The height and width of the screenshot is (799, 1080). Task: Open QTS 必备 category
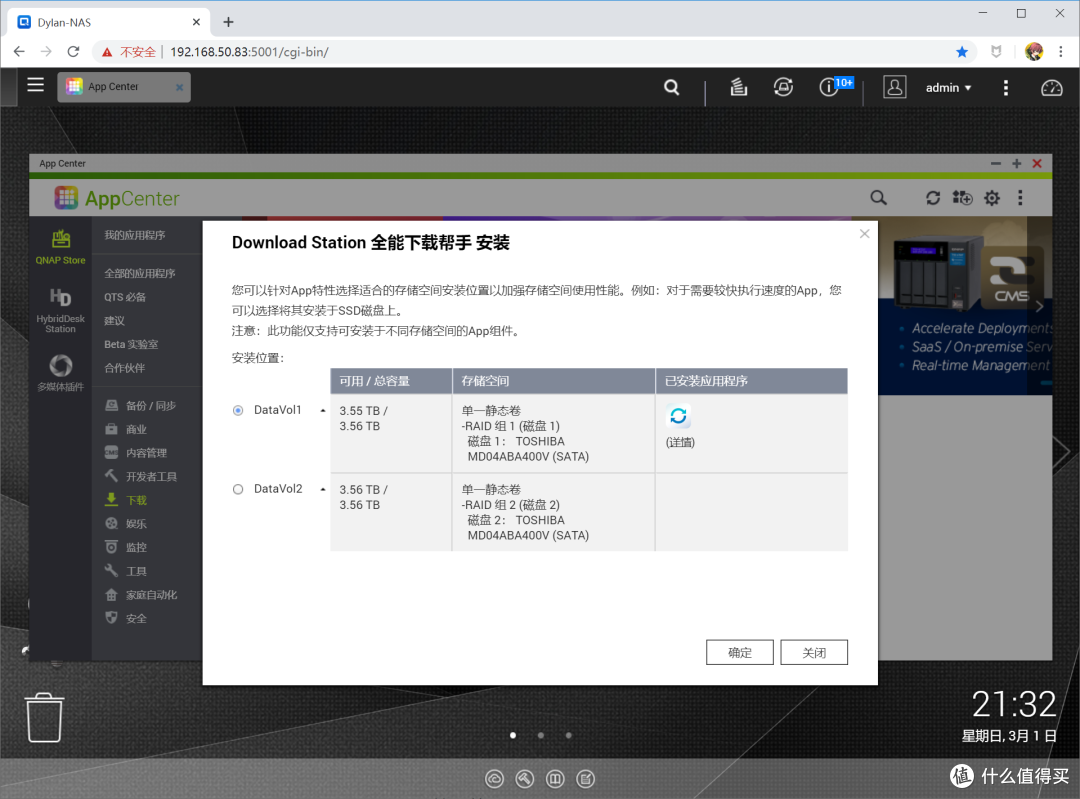[x=125, y=297]
